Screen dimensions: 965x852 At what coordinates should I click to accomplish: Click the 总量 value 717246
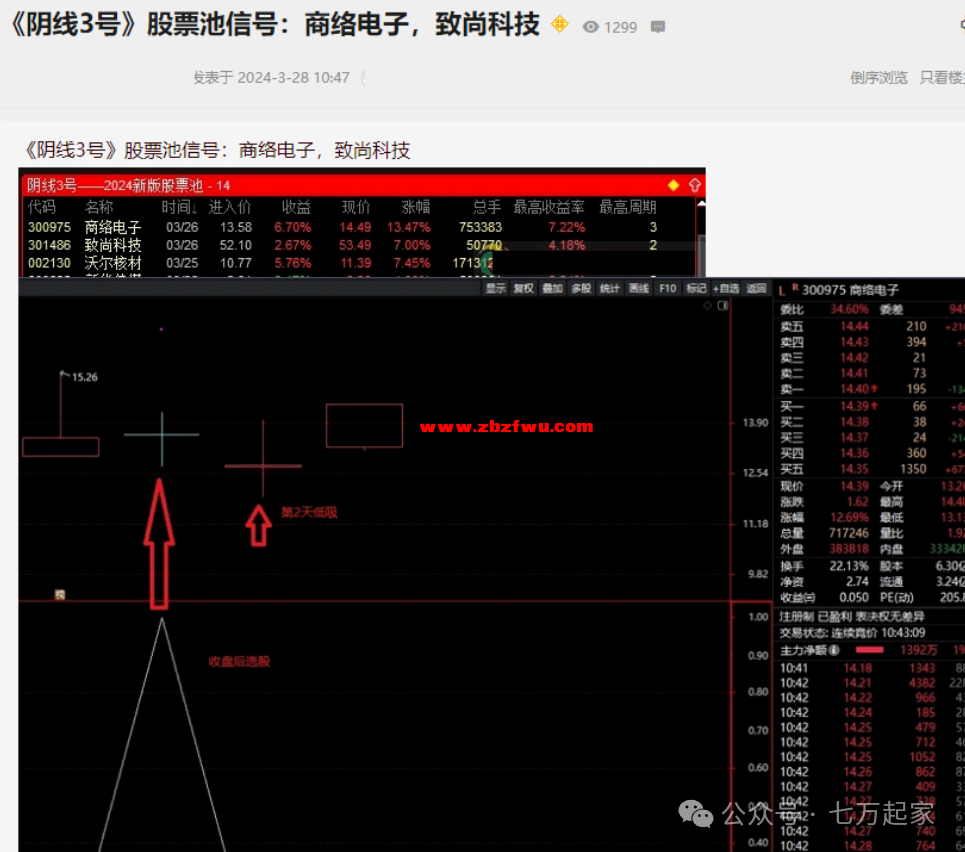click(x=849, y=533)
